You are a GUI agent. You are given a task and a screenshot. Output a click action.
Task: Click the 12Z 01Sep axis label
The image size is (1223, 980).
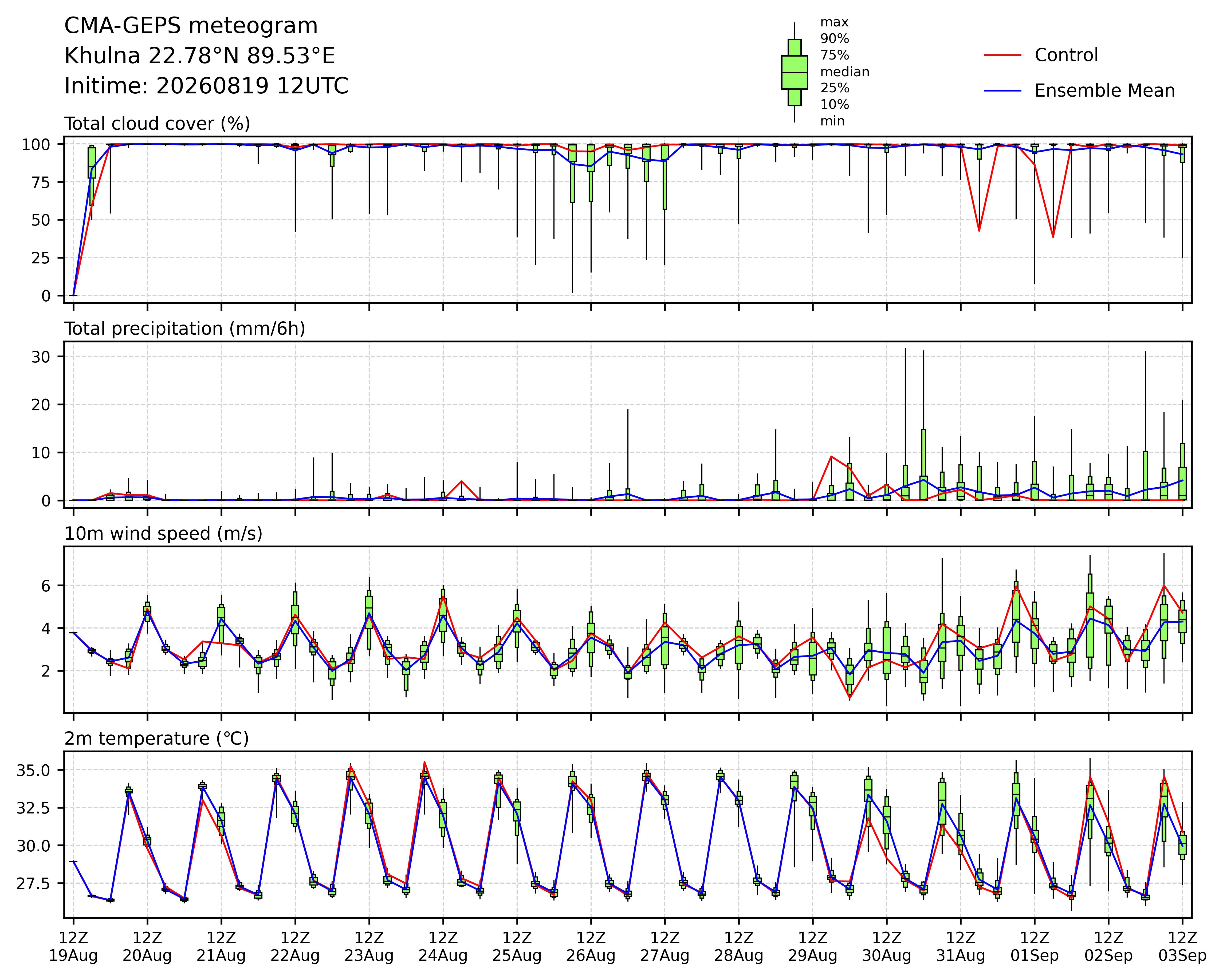tap(1035, 946)
